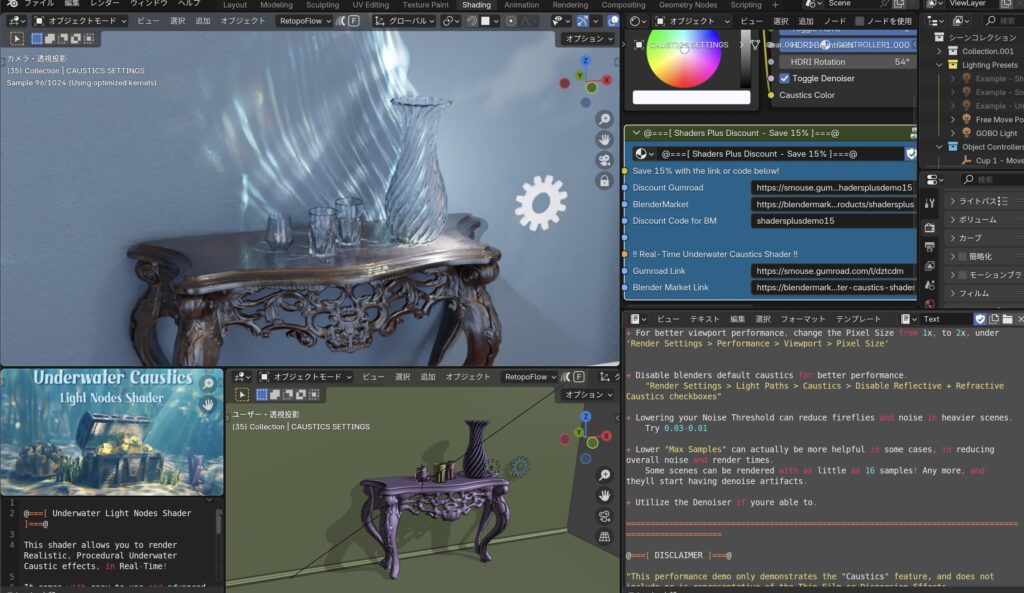Click the pan hand in the lower viewport
Screen dimensions: 1024x593
(605, 495)
